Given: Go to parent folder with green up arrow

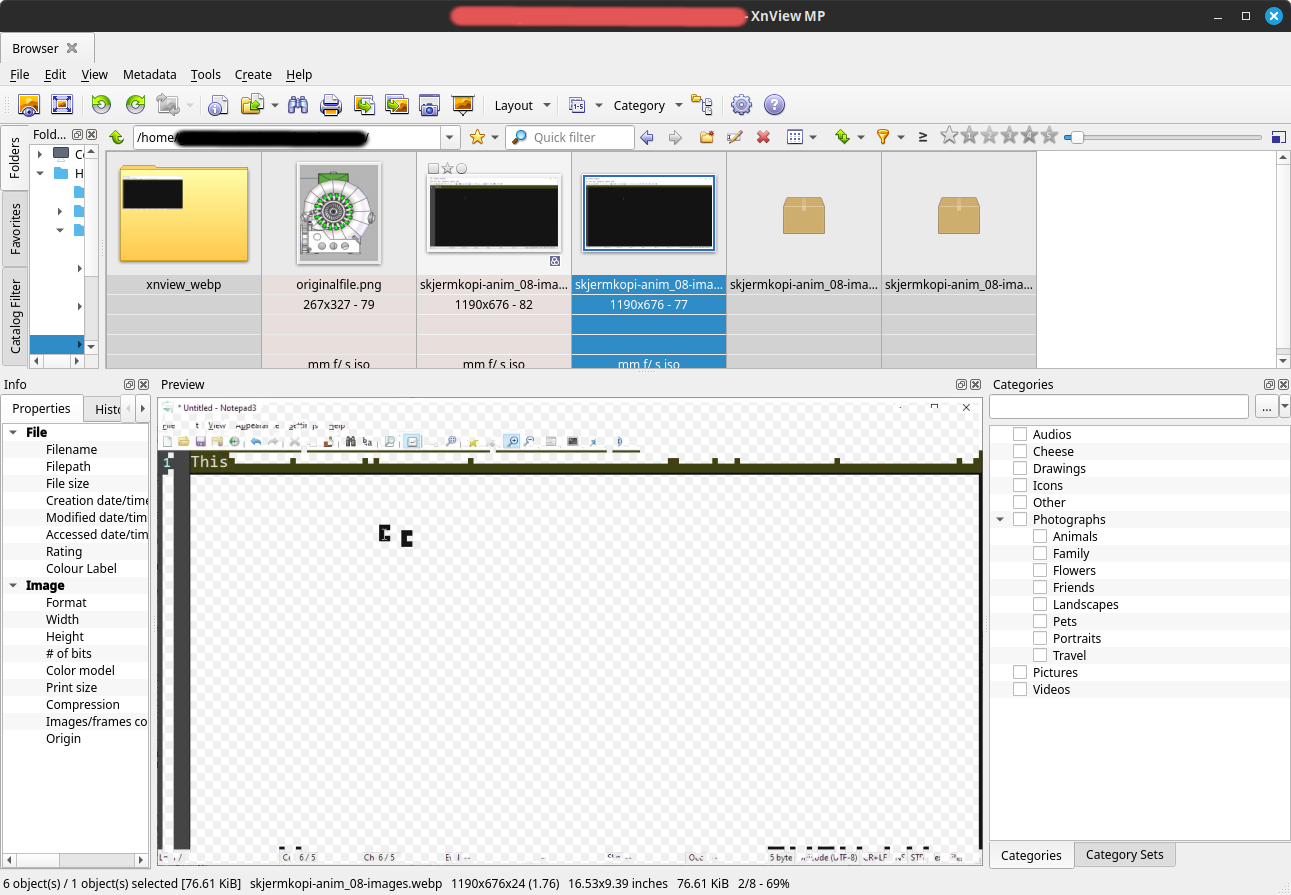Looking at the screenshot, I should tap(117, 137).
